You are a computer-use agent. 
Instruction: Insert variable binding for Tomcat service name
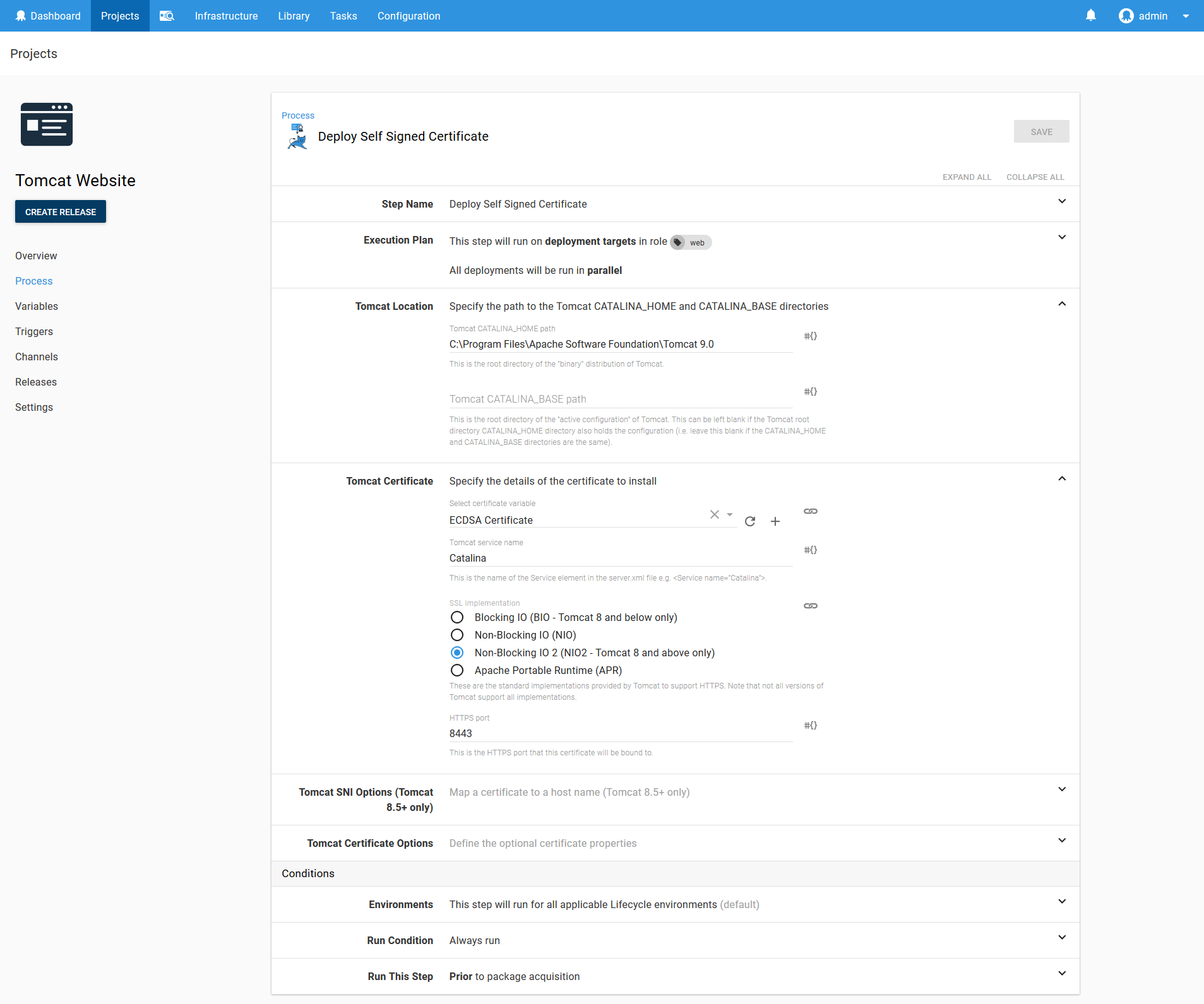(x=811, y=550)
